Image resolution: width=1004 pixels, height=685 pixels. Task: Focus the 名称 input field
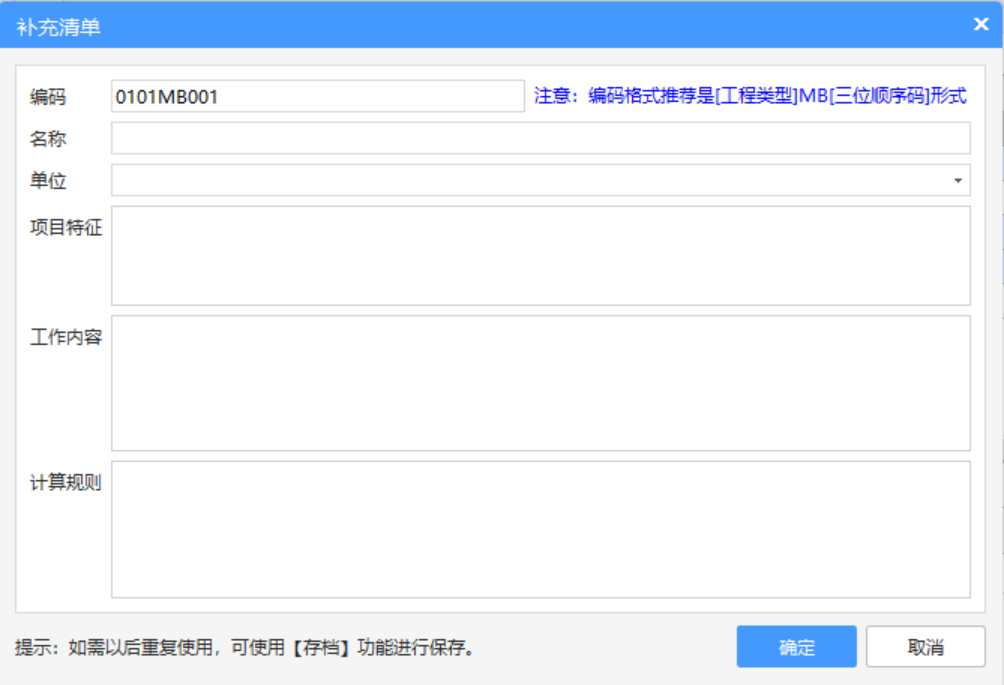pos(540,139)
